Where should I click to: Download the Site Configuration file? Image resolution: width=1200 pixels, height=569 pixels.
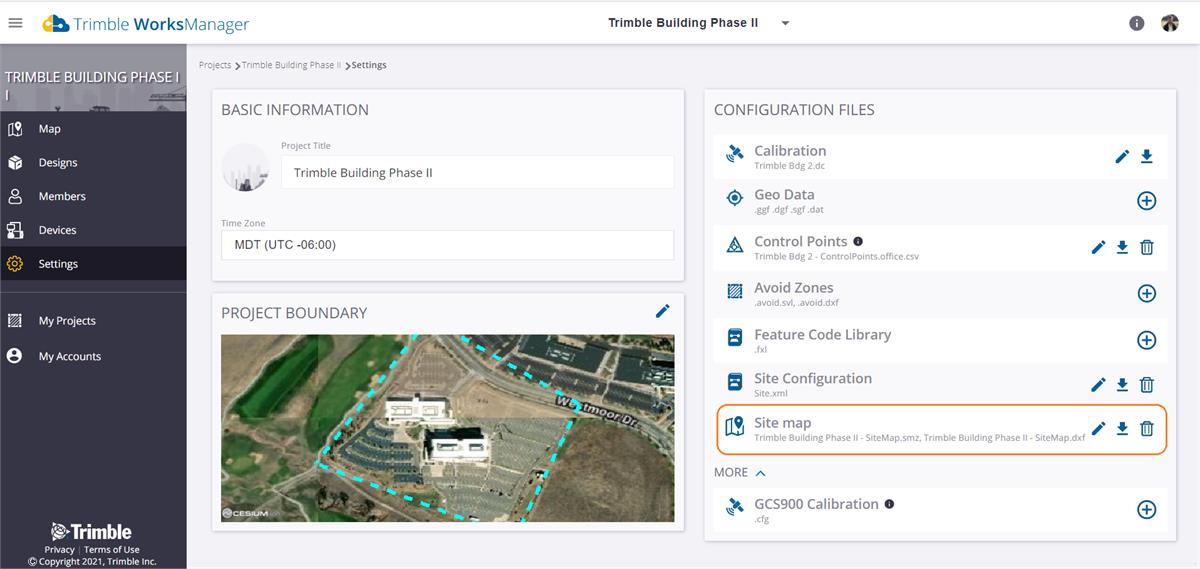(x=1122, y=384)
